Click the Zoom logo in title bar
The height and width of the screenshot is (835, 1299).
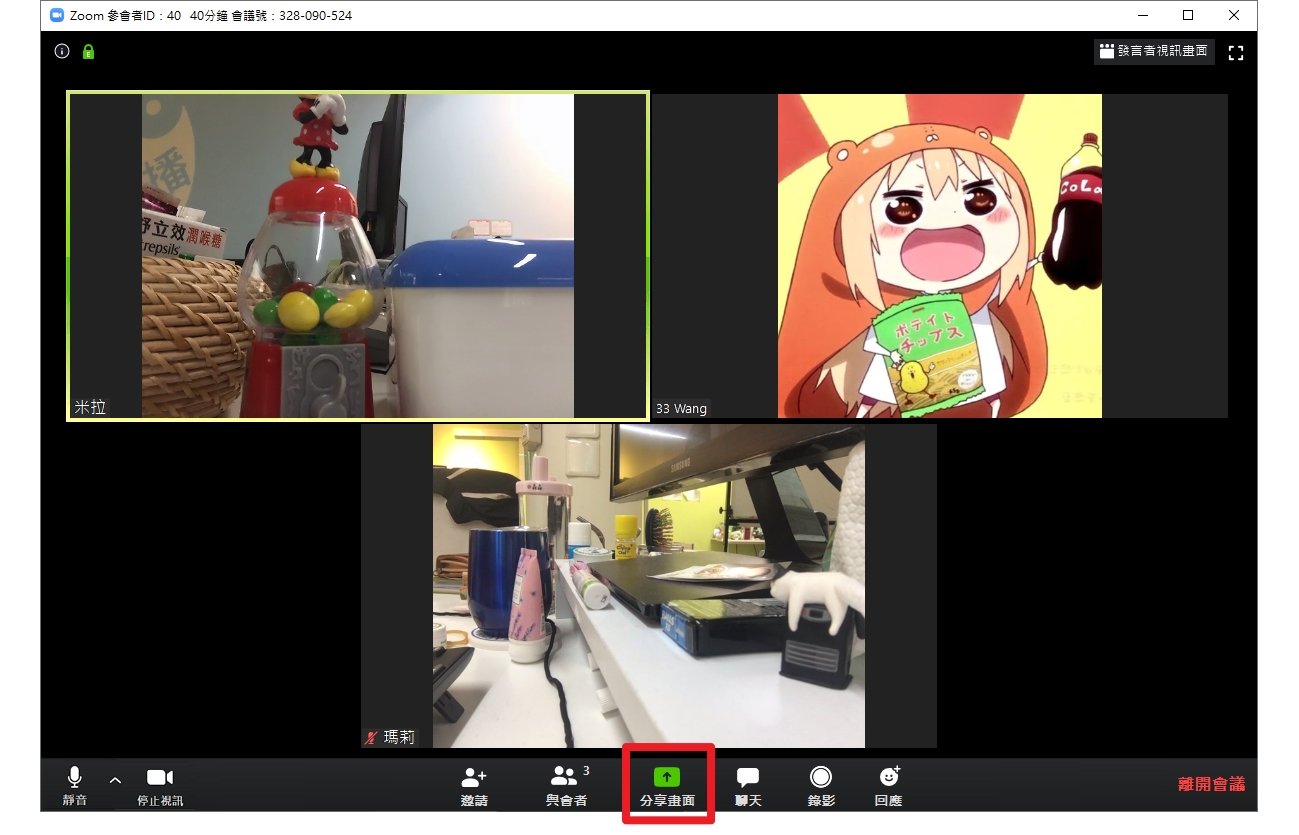pyautogui.click(x=57, y=15)
